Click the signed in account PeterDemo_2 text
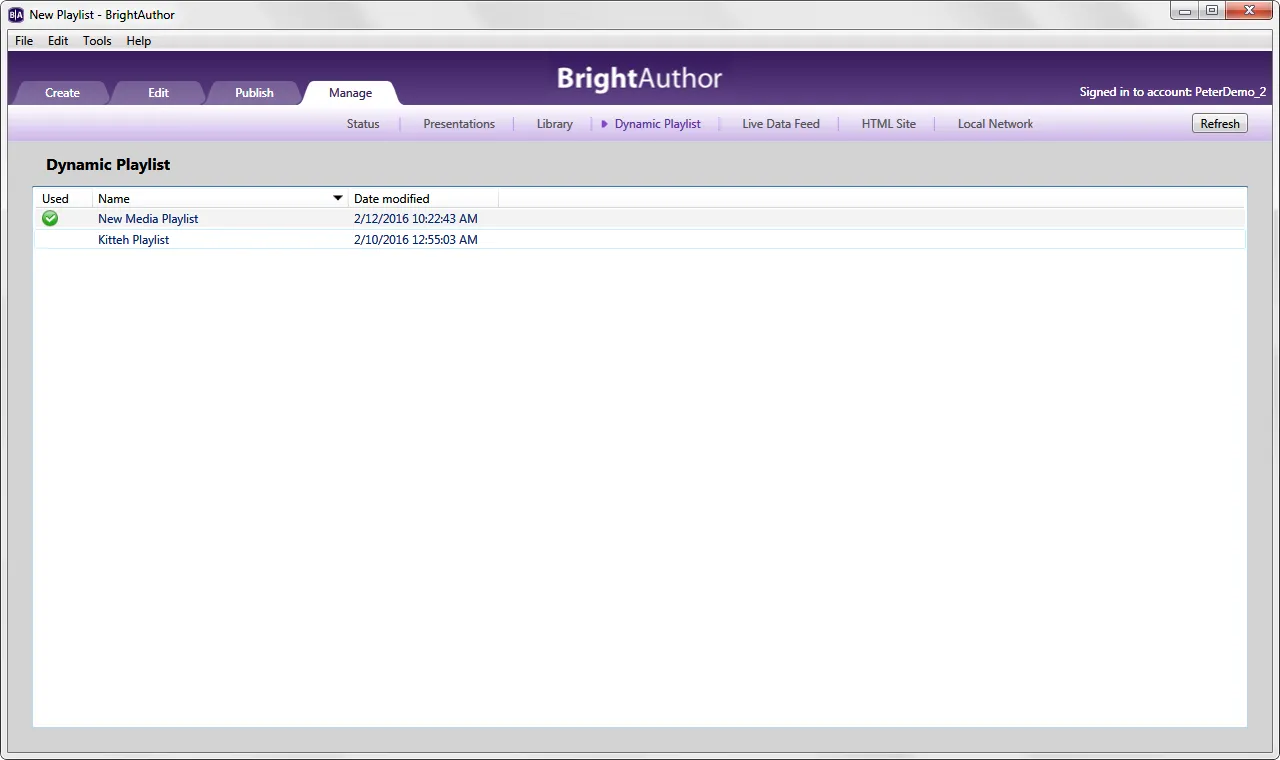Viewport: 1280px width, 760px height. coord(1173,92)
